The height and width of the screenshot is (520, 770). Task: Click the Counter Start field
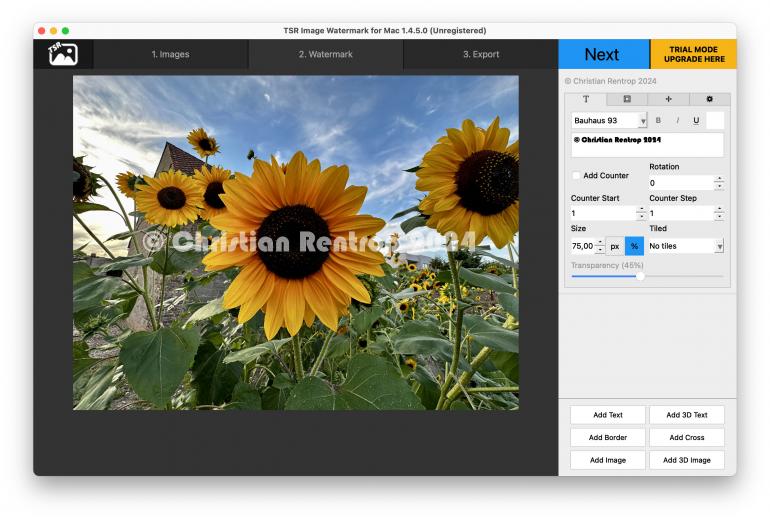(x=603, y=213)
